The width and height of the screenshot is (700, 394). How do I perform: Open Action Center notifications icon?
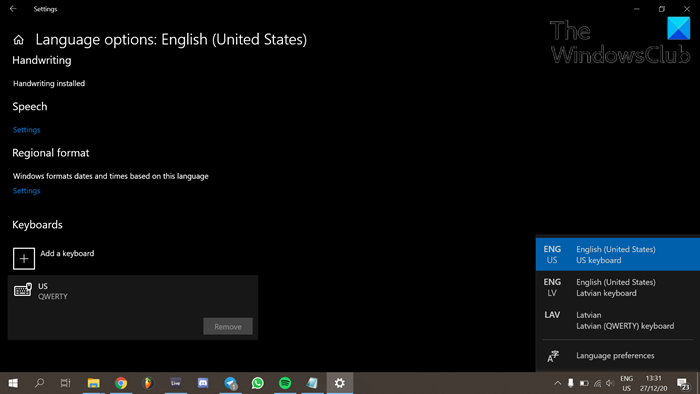coord(683,383)
